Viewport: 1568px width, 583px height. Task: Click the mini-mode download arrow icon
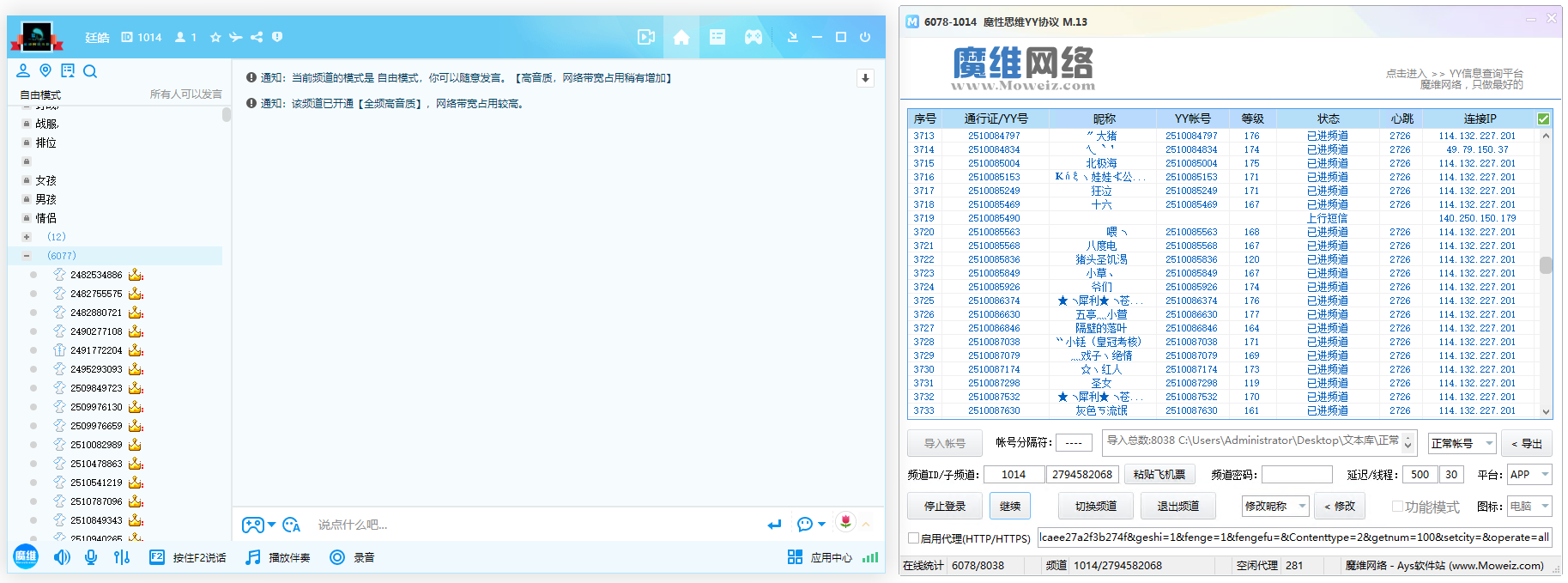tap(793, 37)
